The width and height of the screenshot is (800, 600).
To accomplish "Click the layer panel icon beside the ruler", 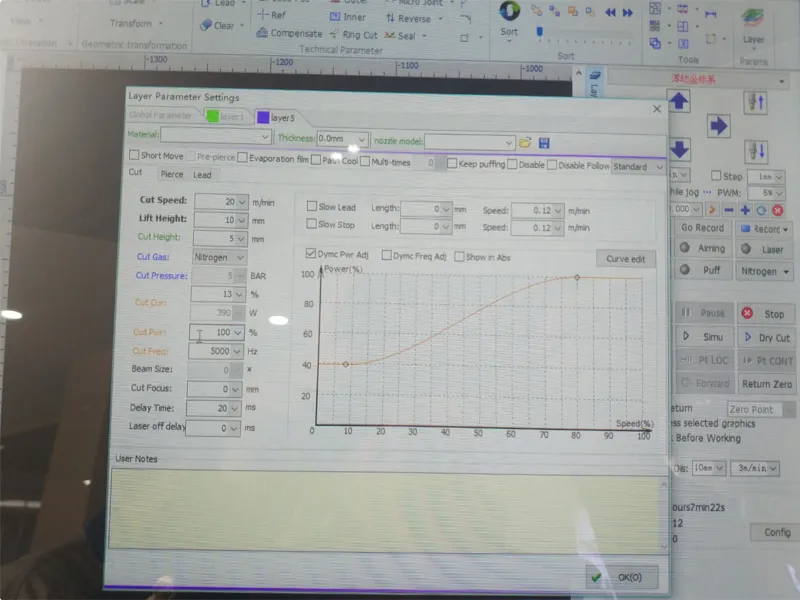I will tap(594, 76).
